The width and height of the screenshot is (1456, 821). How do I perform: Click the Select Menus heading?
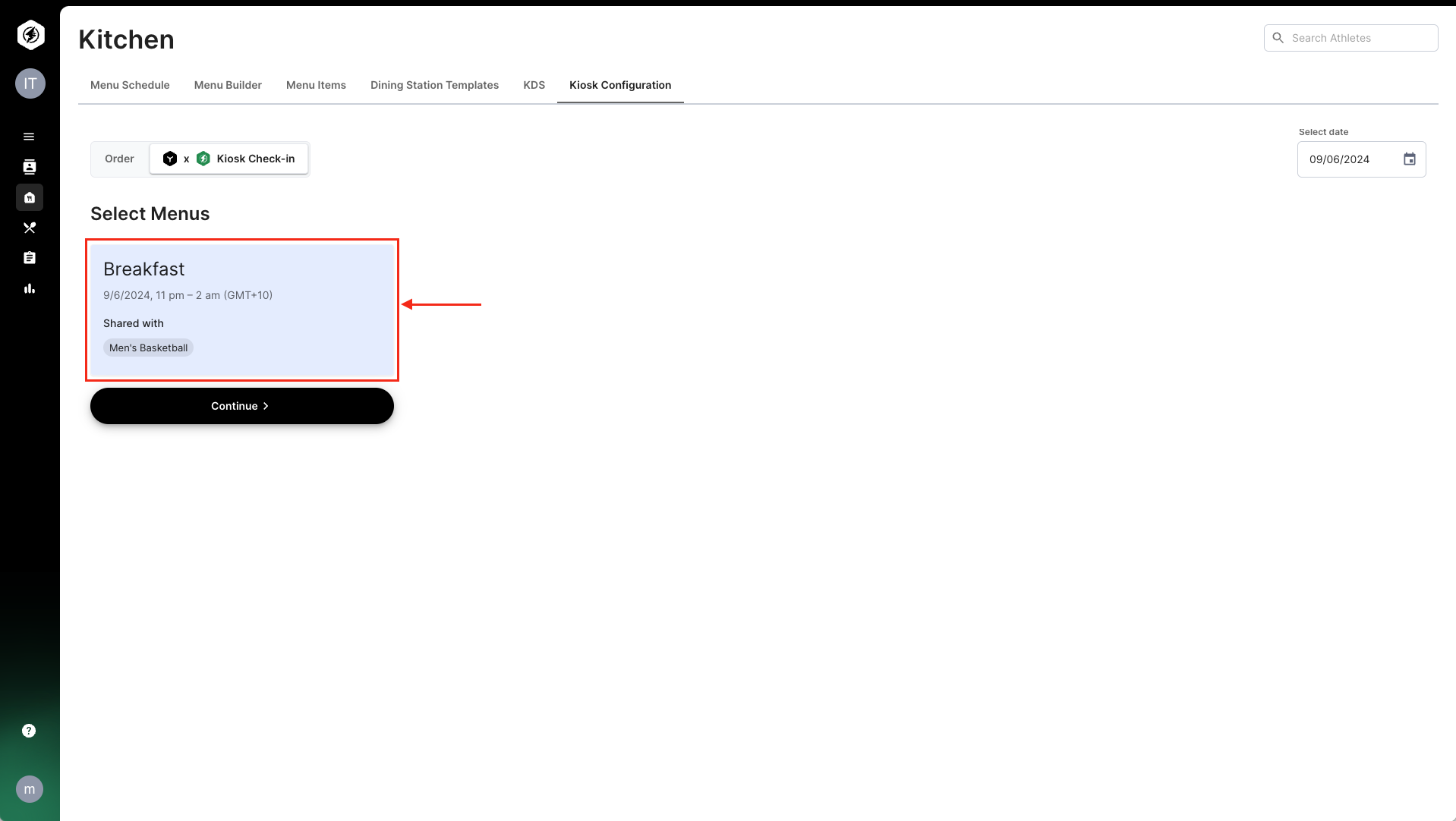coord(150,214)
